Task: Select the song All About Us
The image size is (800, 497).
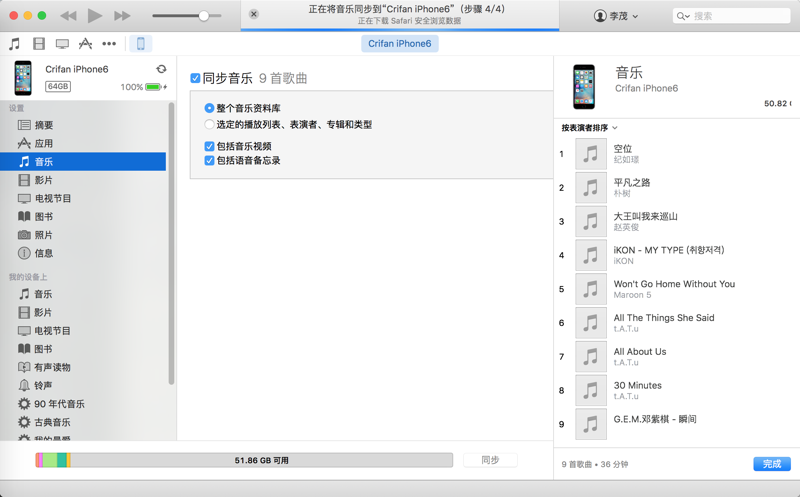Action: click(677, 356)
